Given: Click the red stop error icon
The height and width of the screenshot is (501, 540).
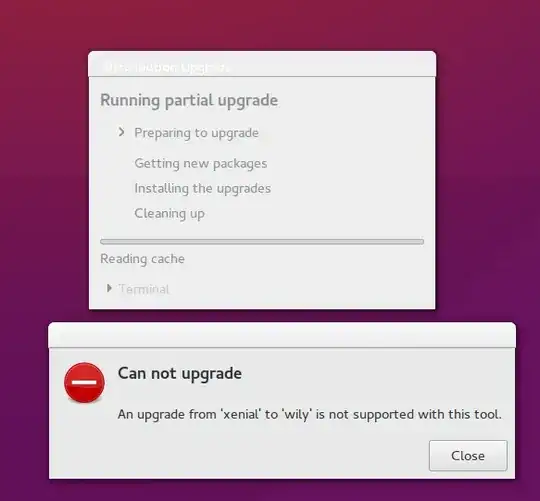Looking at the screenshot, I should 84,382.
